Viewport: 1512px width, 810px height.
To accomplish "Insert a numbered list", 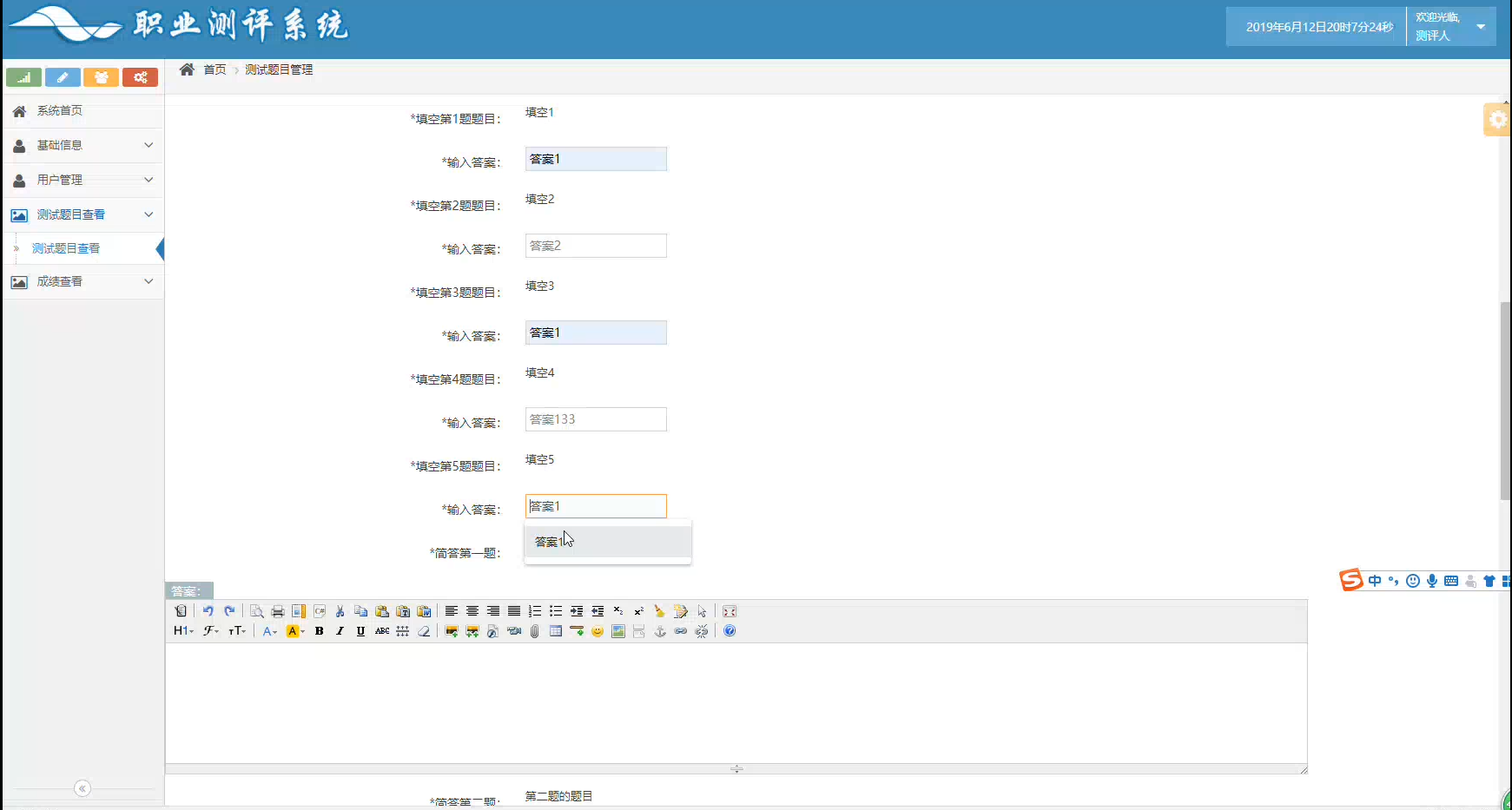I will tap(535, 611).
